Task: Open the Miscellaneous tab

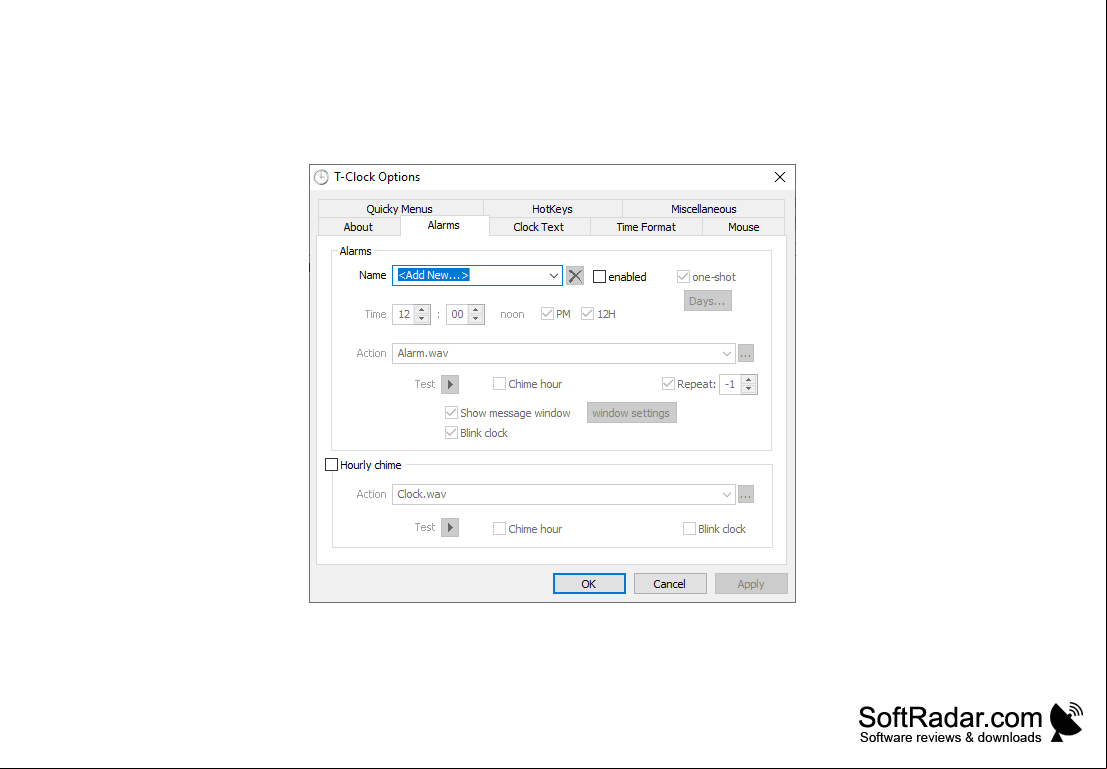Action: [x=703, y=209]
